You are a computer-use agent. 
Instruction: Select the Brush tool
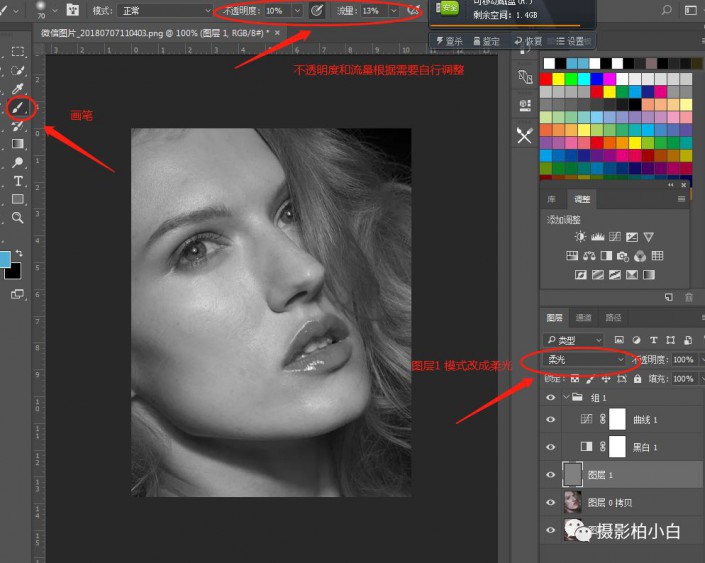pyautogui.click(x=18, y=107)
